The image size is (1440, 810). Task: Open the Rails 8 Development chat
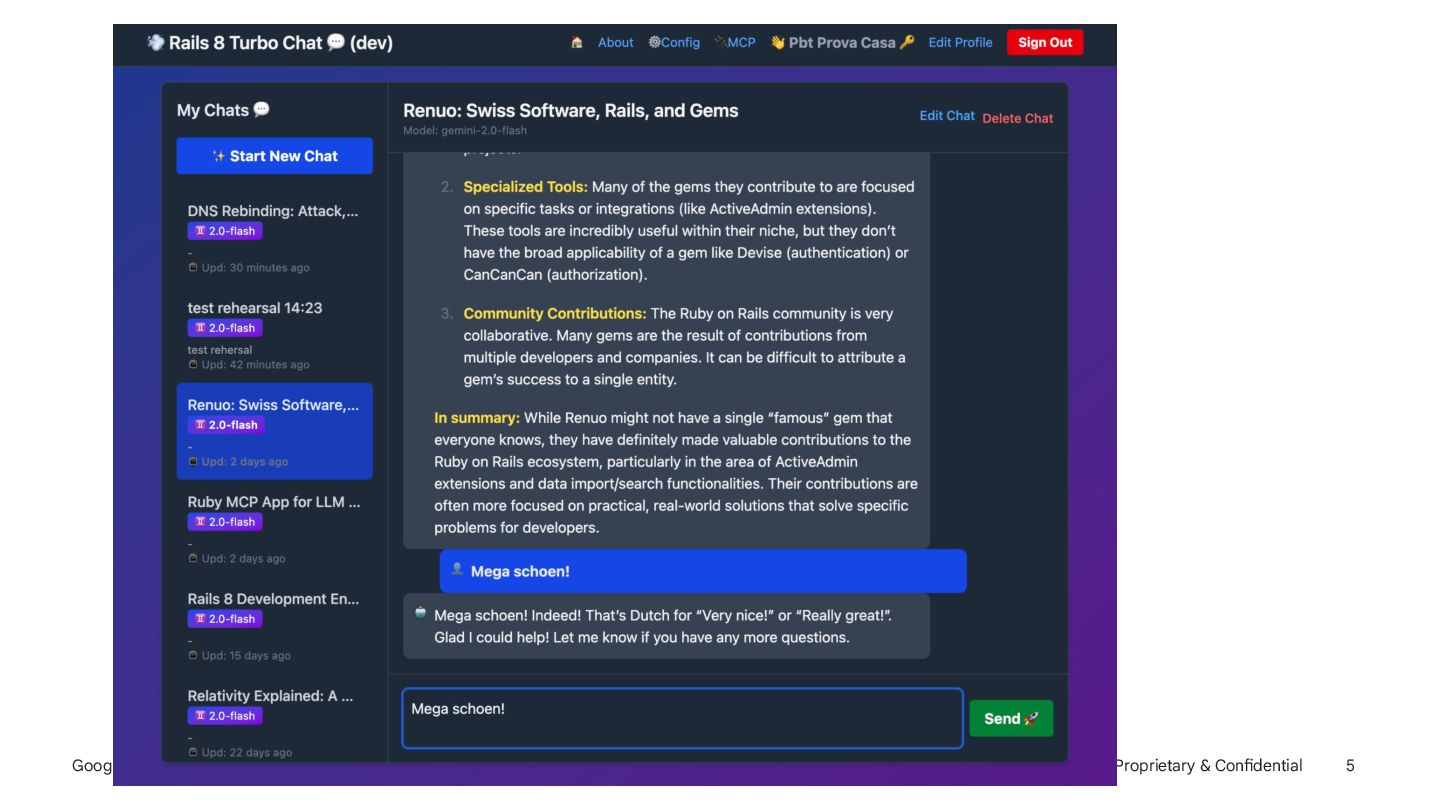[x=275, y=626]
